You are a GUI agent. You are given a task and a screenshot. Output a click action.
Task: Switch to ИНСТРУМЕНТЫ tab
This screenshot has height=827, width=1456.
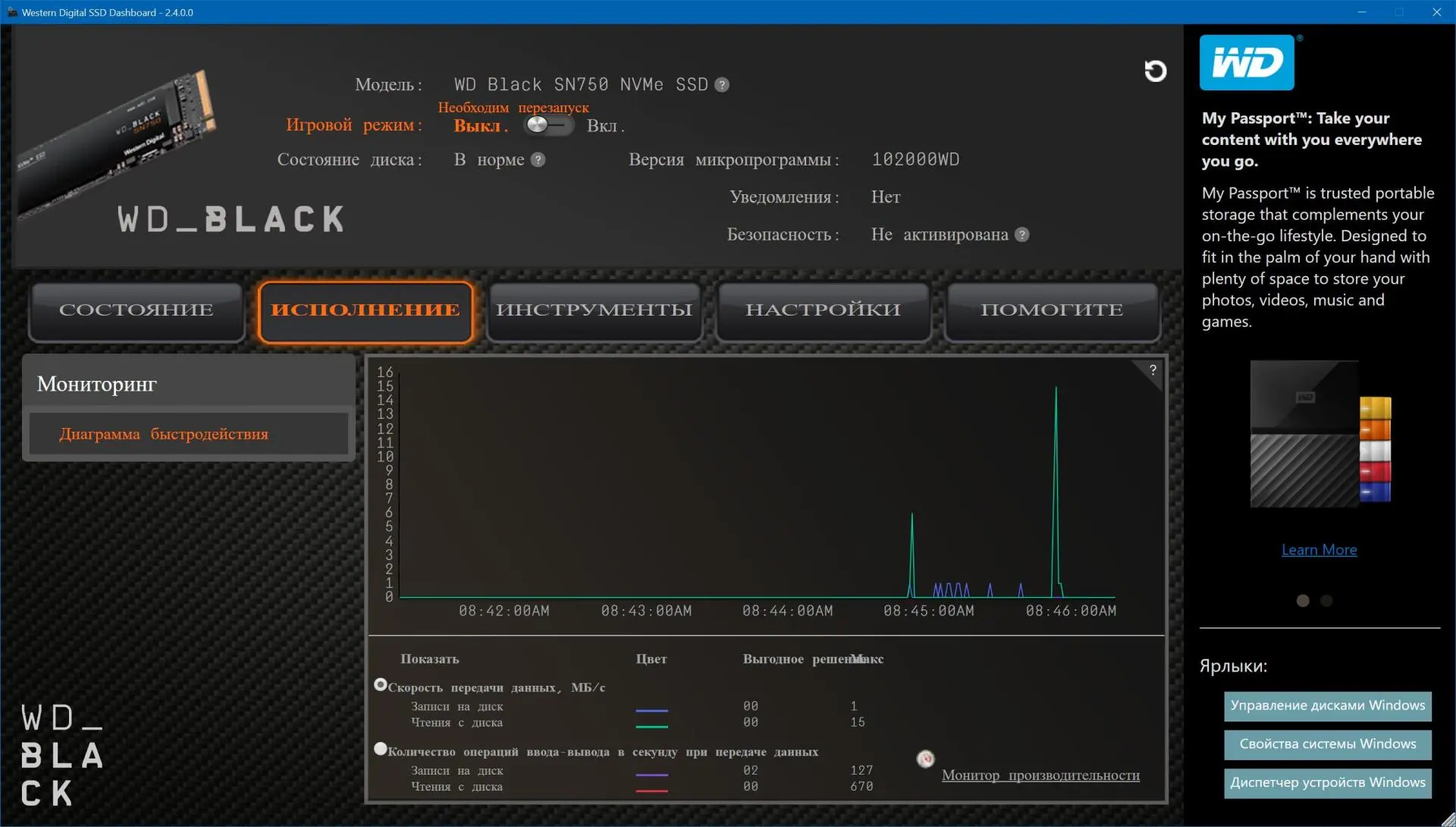pyautogui.click(x=595, y=311)
